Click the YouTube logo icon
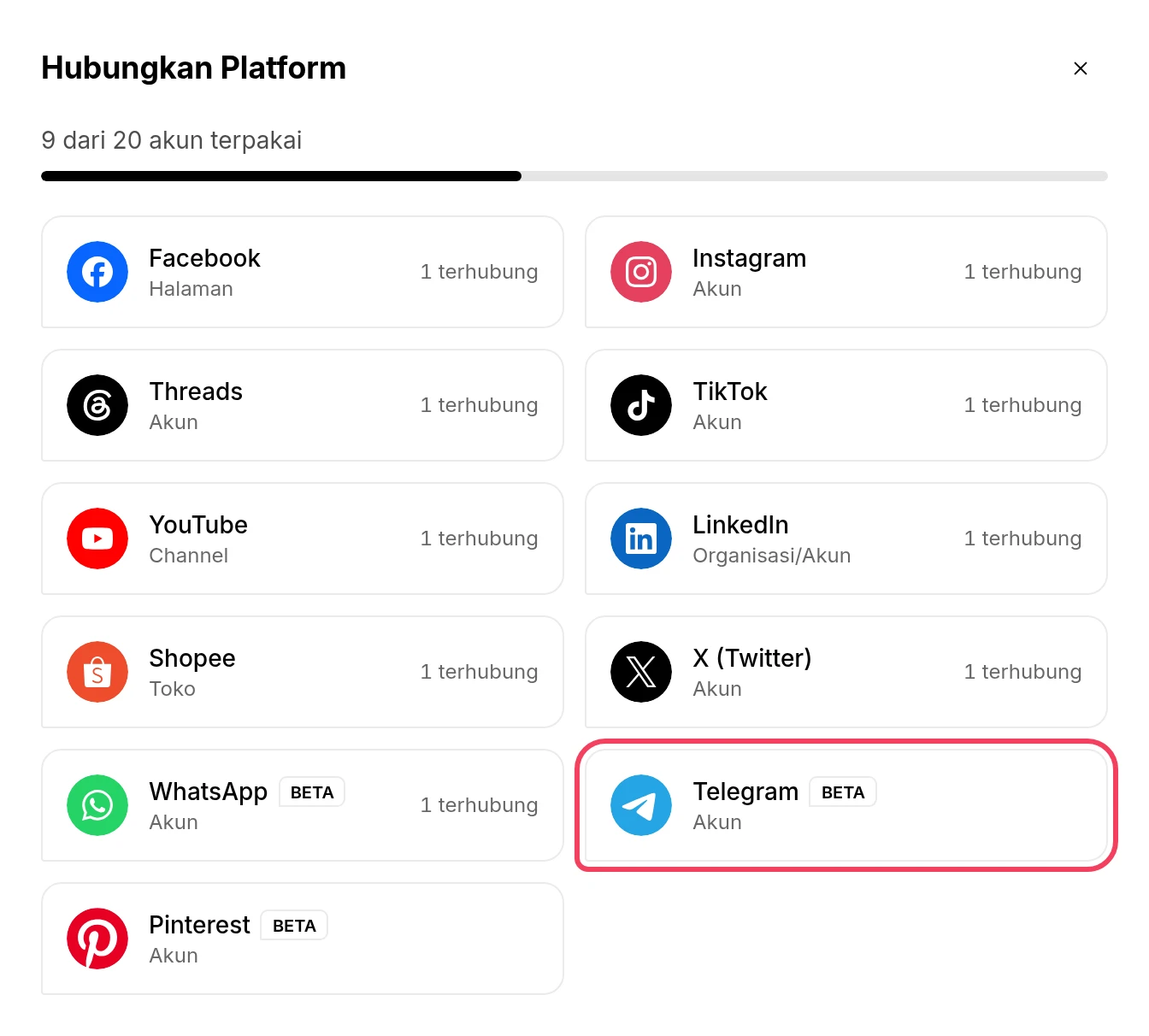Screen dimensions: 1149x1036 [97, 539]
